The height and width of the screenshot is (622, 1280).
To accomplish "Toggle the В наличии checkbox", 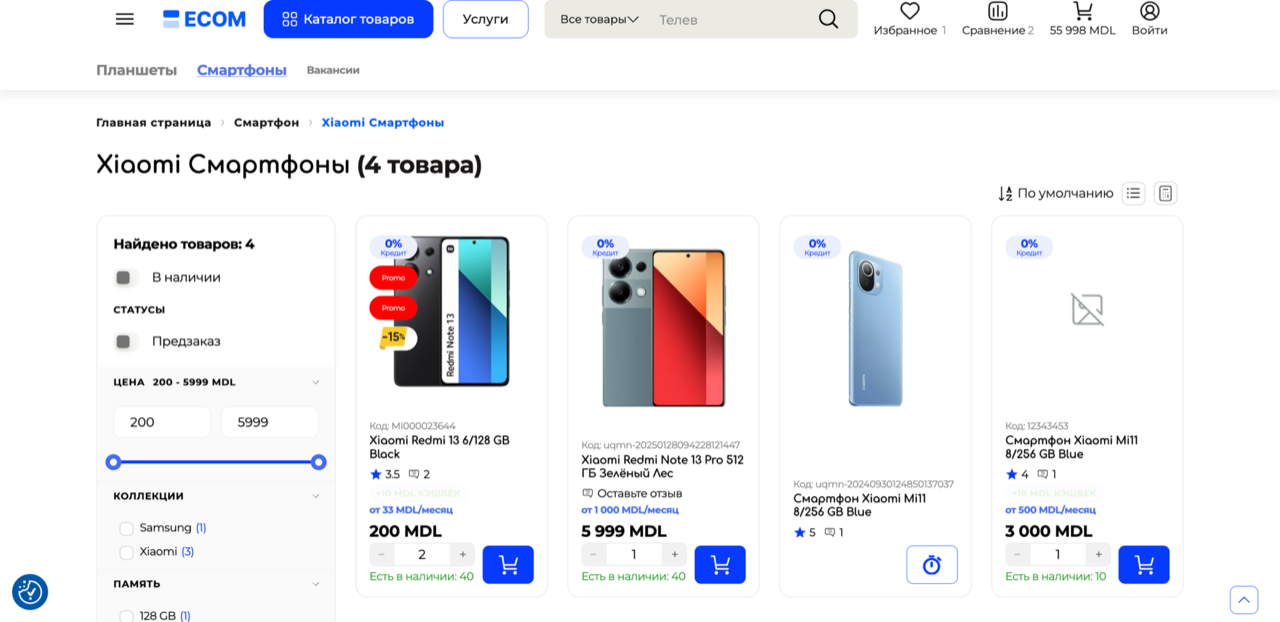I will pyautogui.click(x=124, y=278).
